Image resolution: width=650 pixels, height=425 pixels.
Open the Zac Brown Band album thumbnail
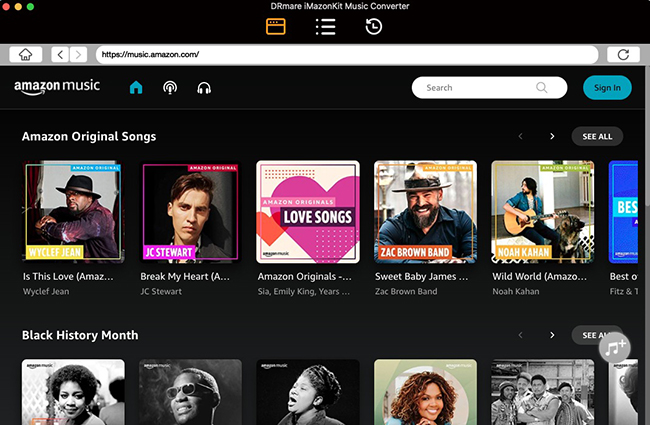point(425,210)
